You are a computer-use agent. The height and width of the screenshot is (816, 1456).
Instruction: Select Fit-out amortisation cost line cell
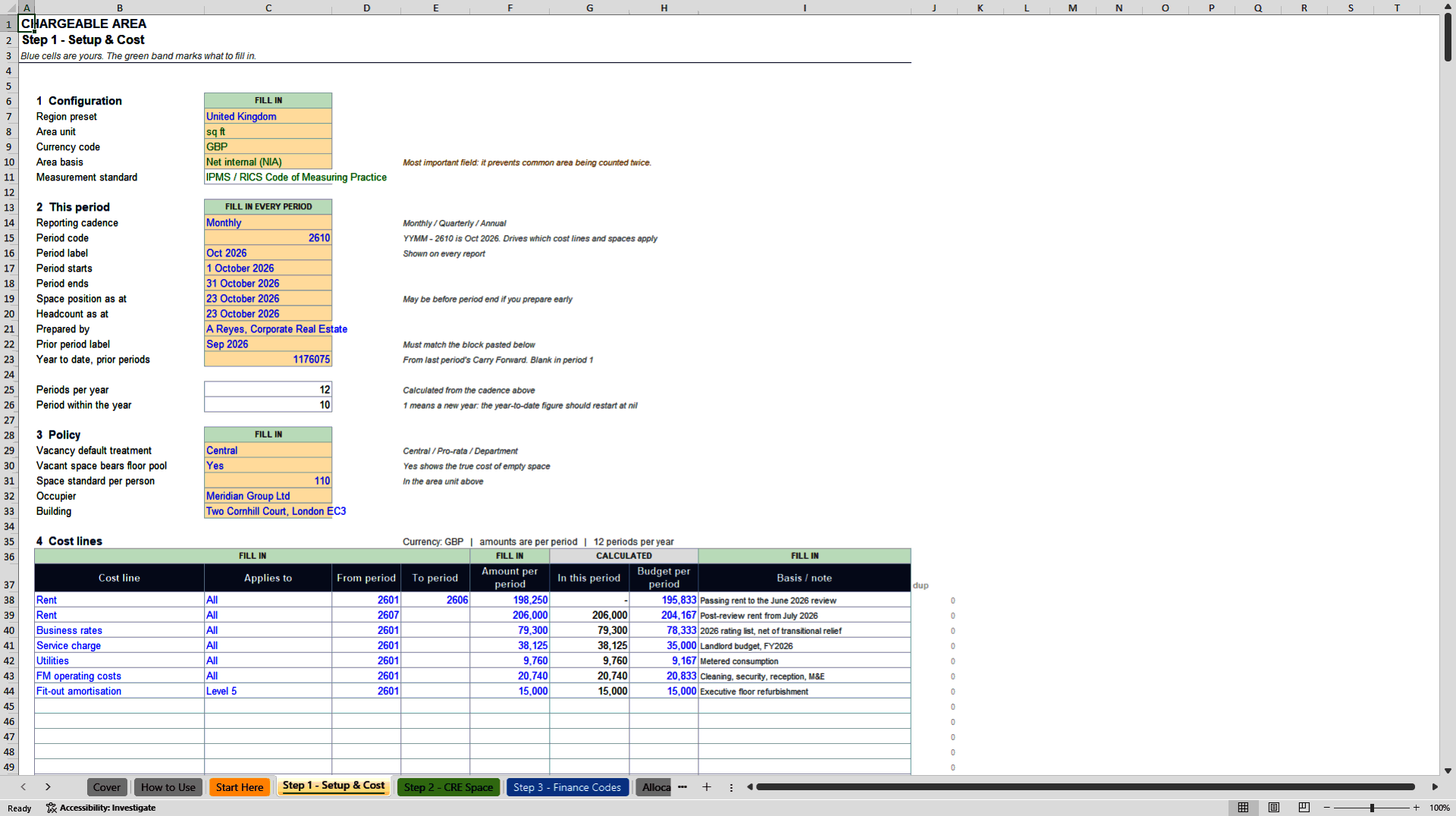point(119,690)
